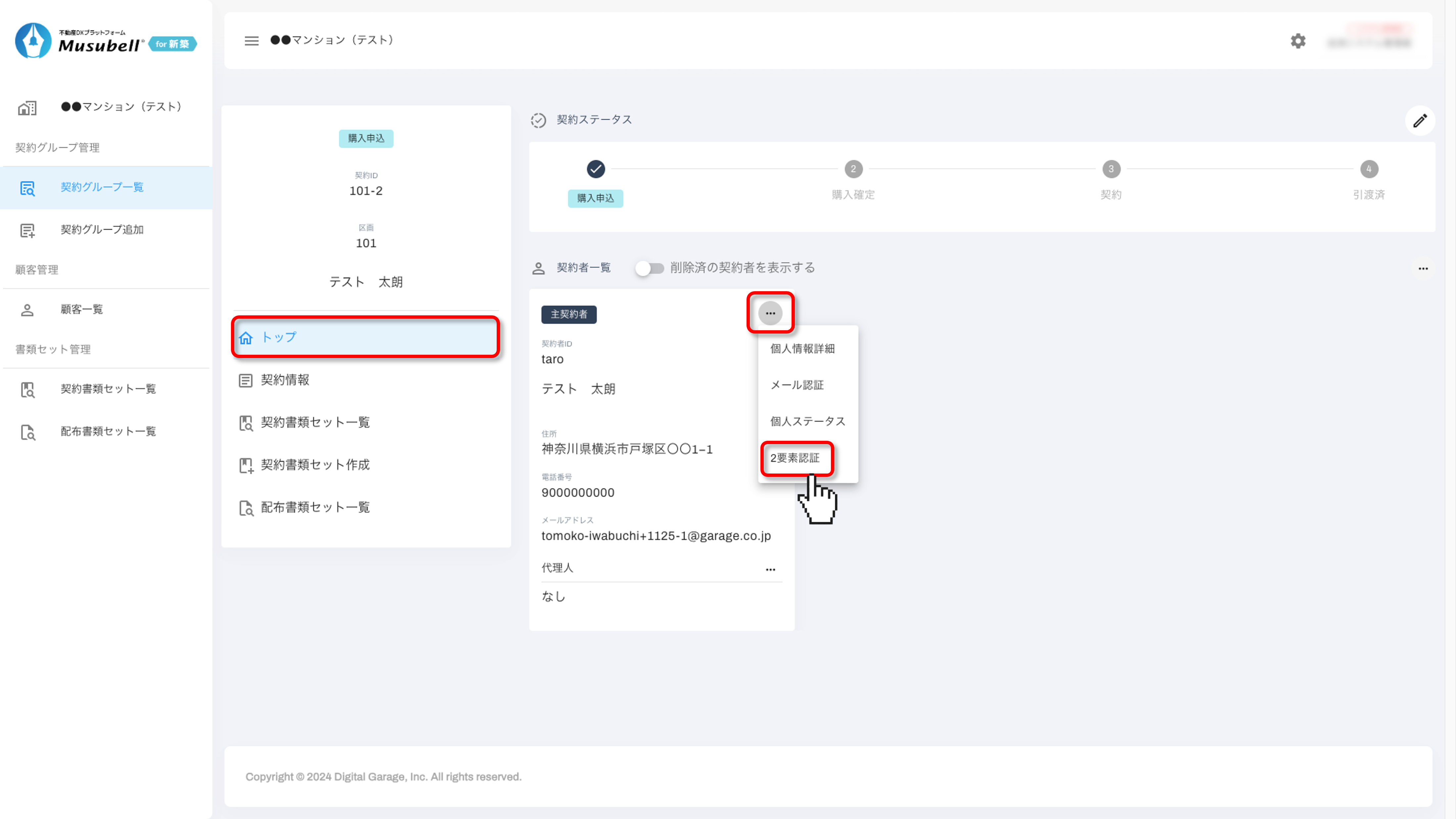Select メール認証 menu entry

(797, 385)
